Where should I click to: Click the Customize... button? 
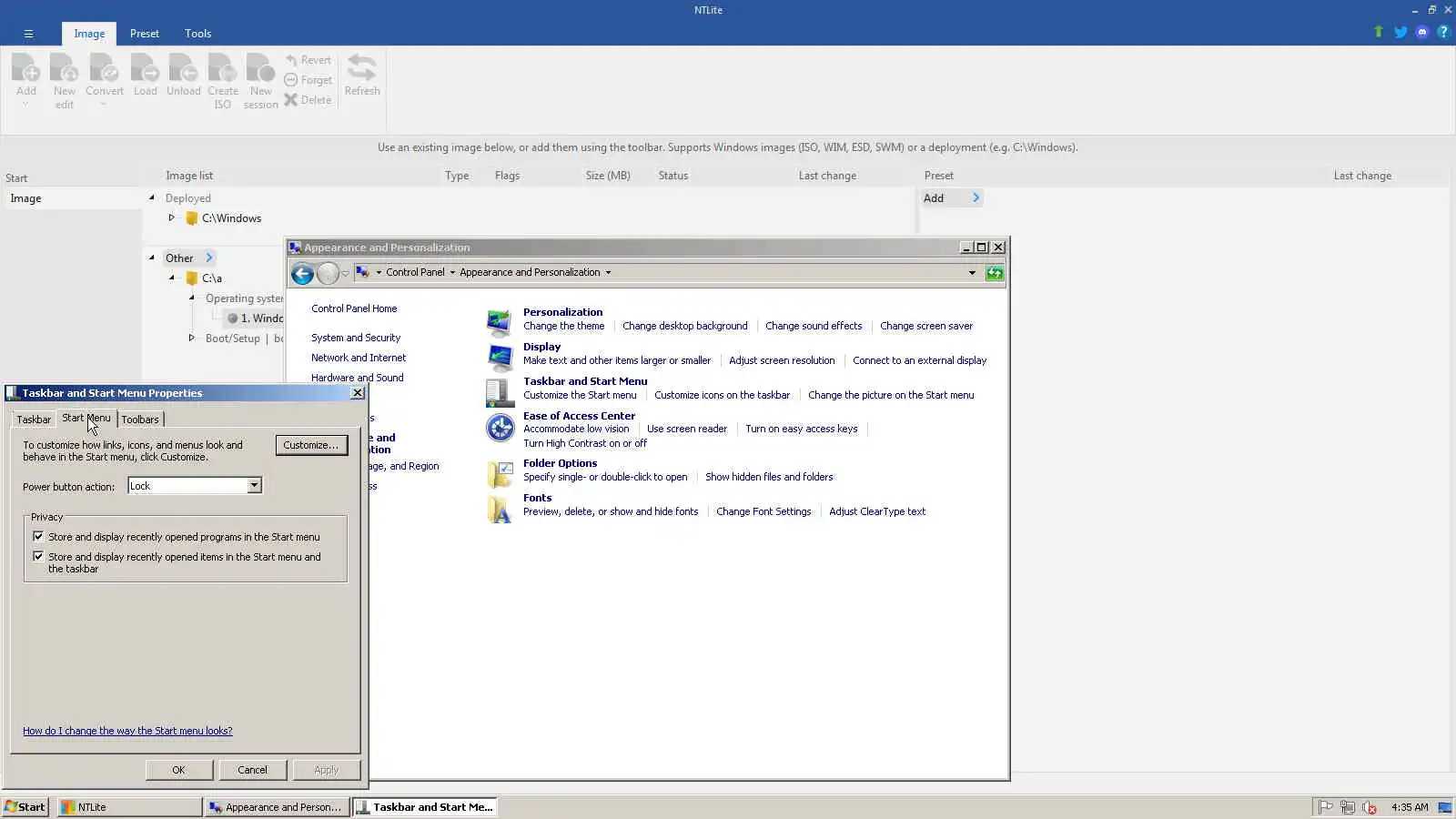pyautogui.click(x=311, y=445)
